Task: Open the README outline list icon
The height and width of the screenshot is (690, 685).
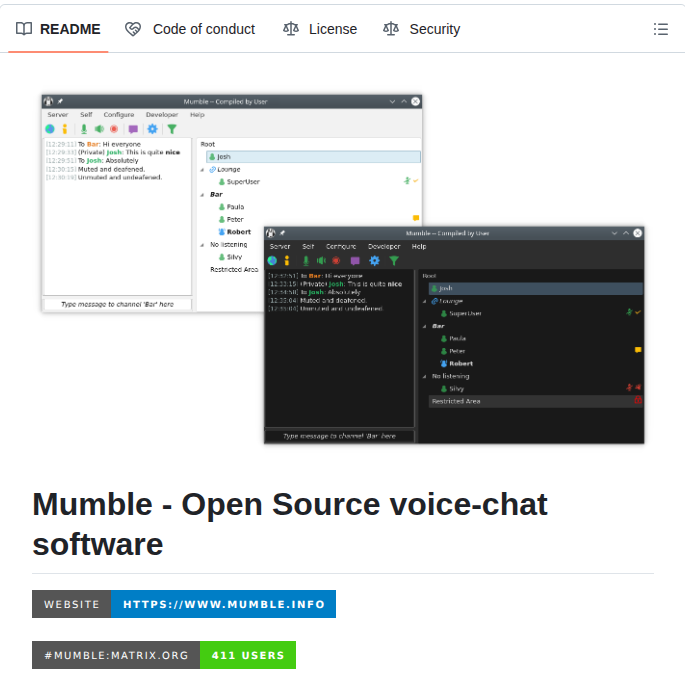Action: (x=660, y=29)
